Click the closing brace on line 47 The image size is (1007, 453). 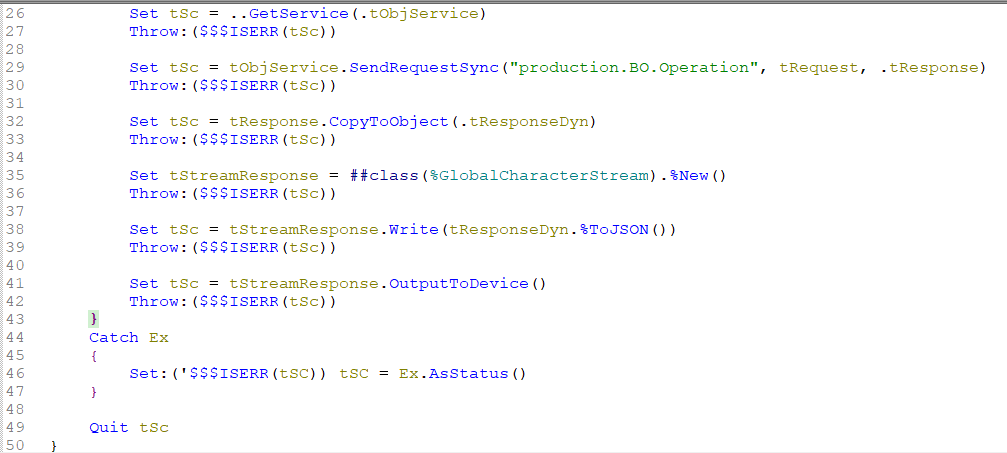(x=94, y=391)
